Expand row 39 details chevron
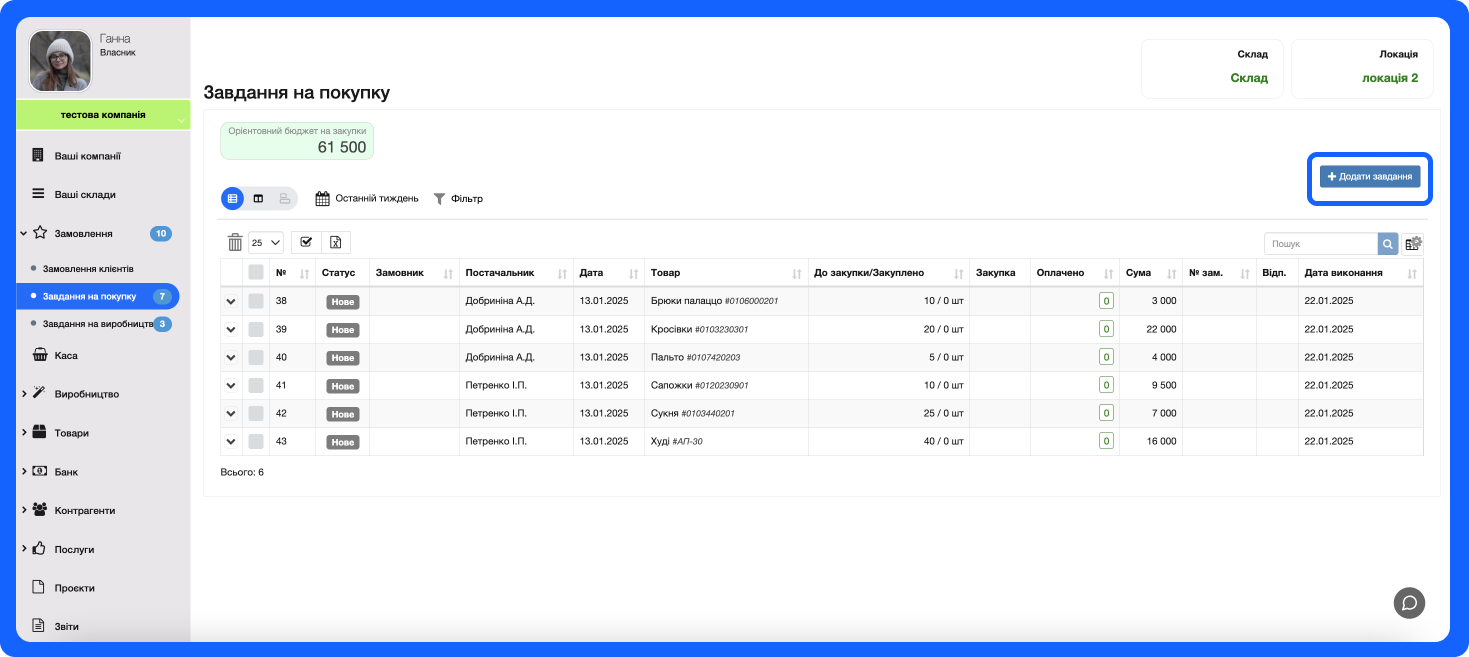Image resolution: width=1469 pixels, height=657 pixels. coord(231,329)
